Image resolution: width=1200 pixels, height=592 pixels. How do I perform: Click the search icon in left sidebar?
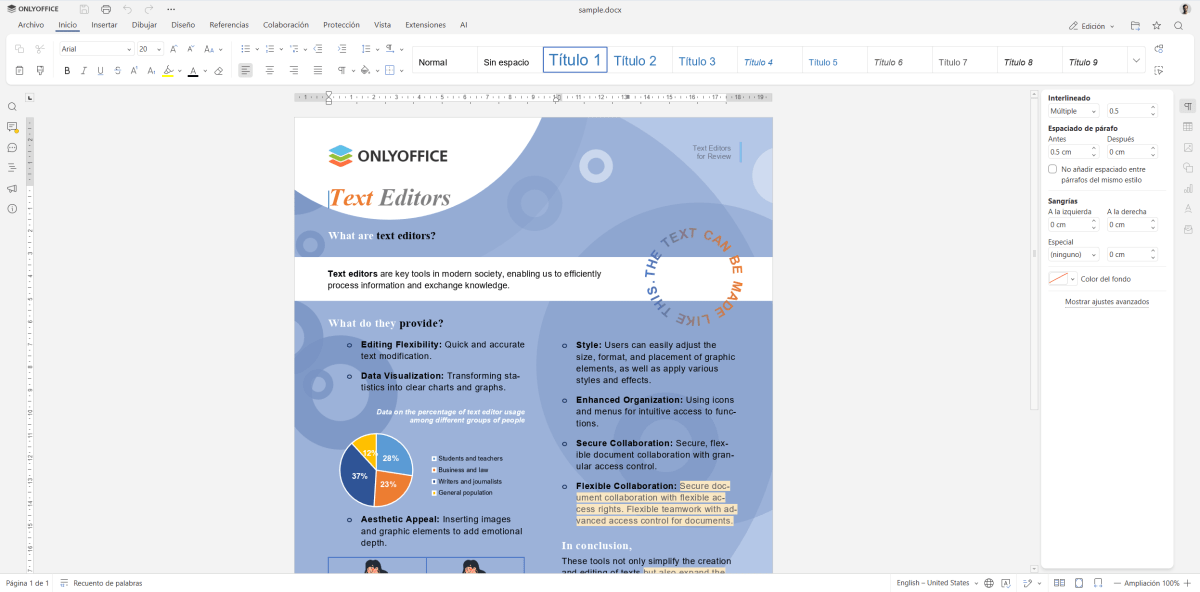click(12, 107)
